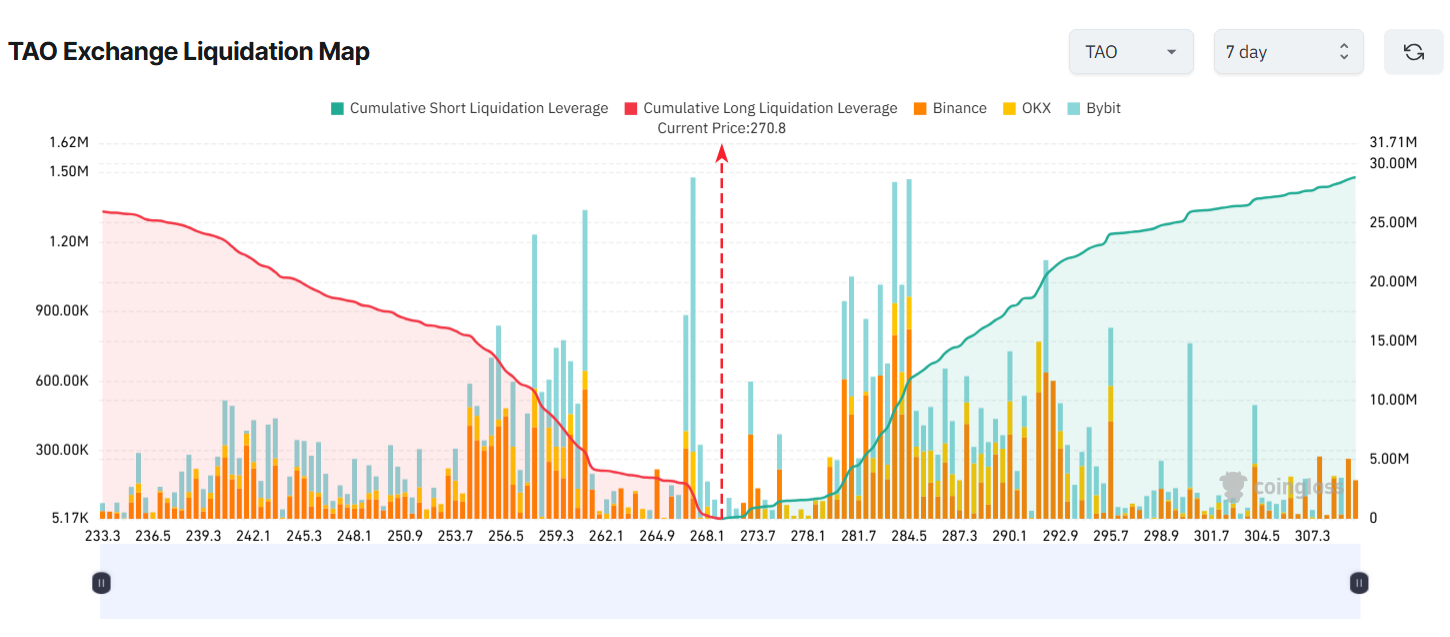Grab the left range slider handle
The height and width of the screenshot is (637, 1450).
click(100, 582)
